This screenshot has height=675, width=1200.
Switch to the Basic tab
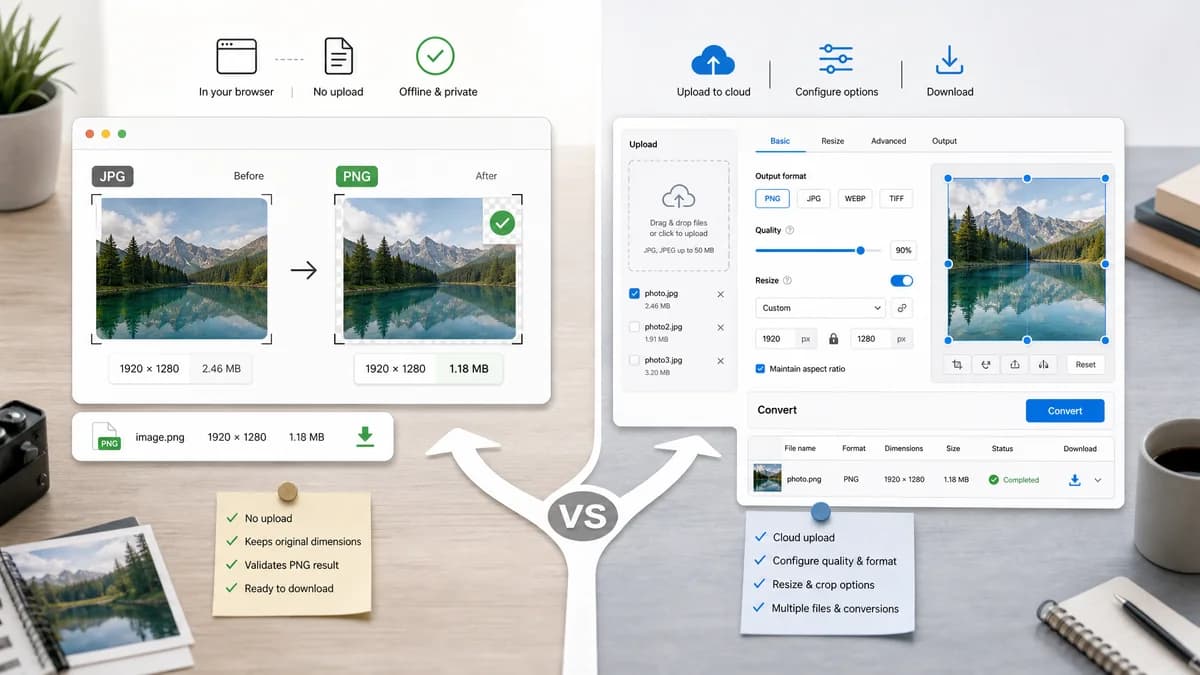[x=780, y=141]
